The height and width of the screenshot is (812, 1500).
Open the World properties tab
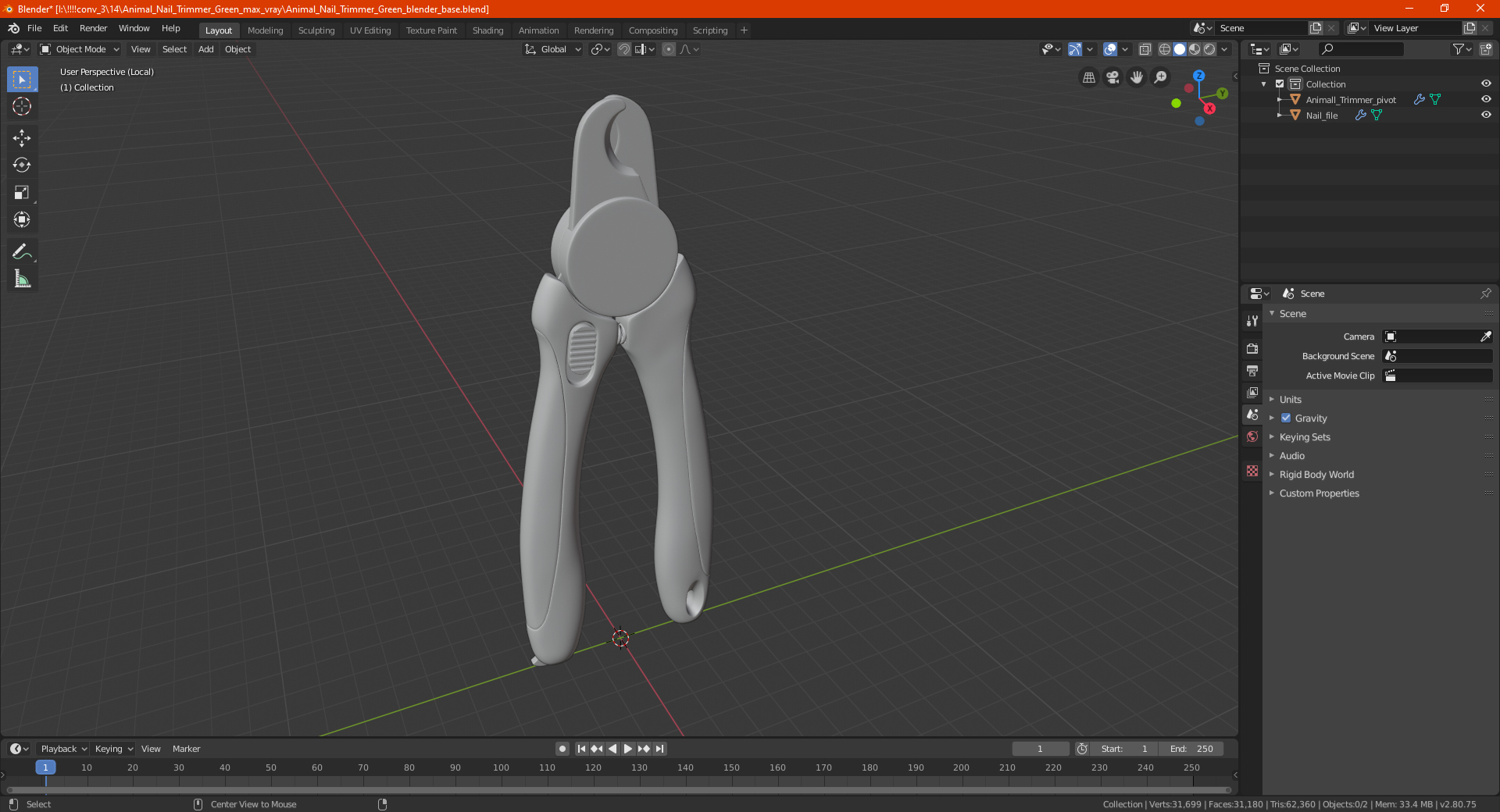point(1252,436)
